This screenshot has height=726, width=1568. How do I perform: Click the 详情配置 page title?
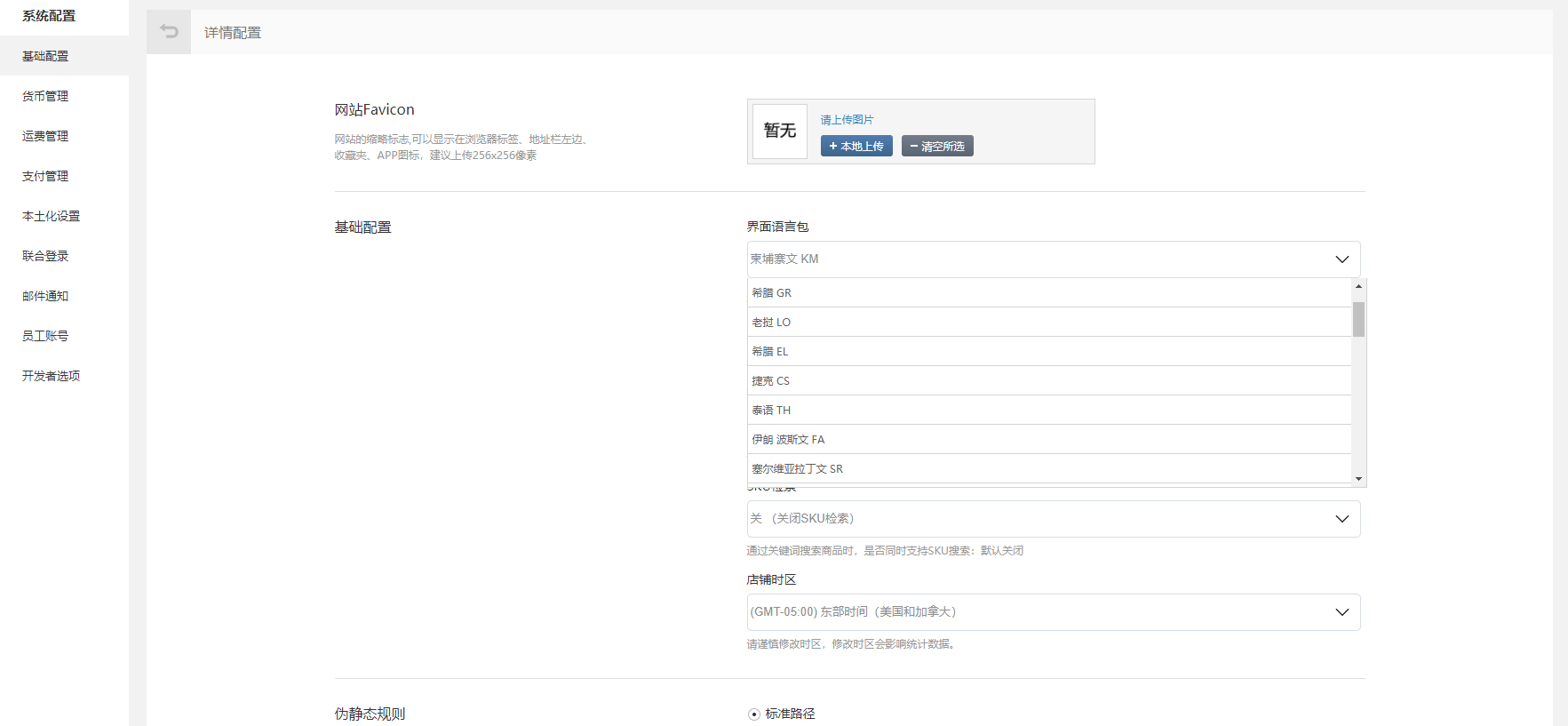[x=233, y=33]
